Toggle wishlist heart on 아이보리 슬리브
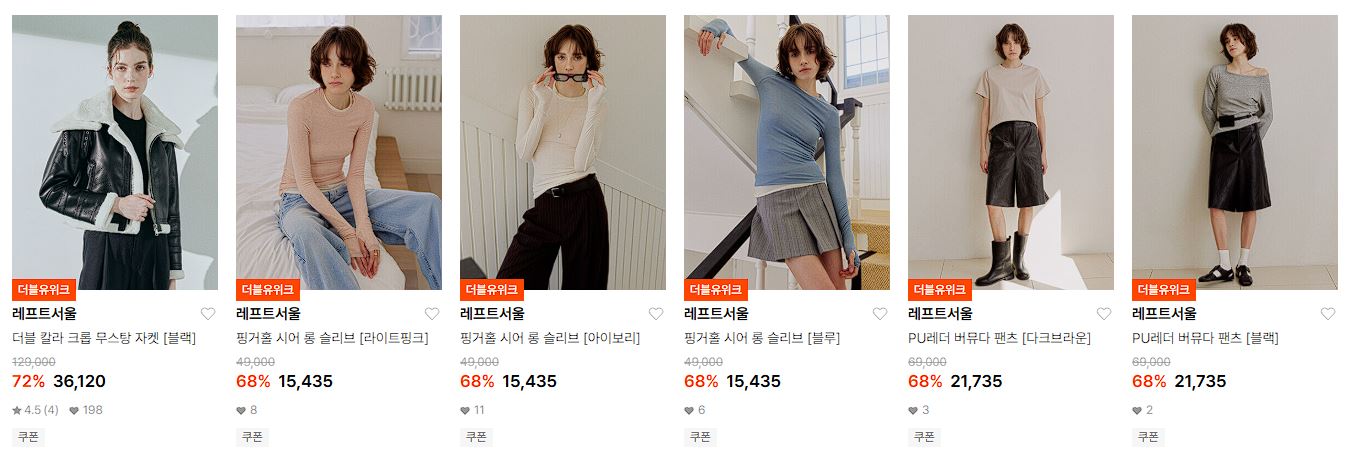Viewport: 1347px width, 464px height. [656, 314]
